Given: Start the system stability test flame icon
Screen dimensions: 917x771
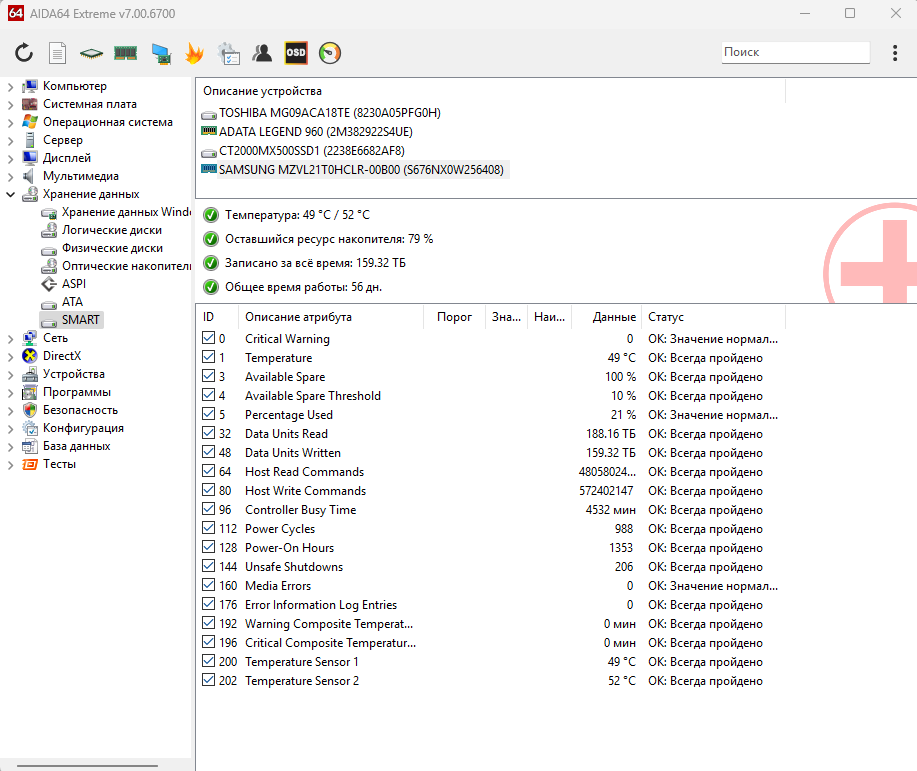Looking at the screenshot, I should (194, 53).
